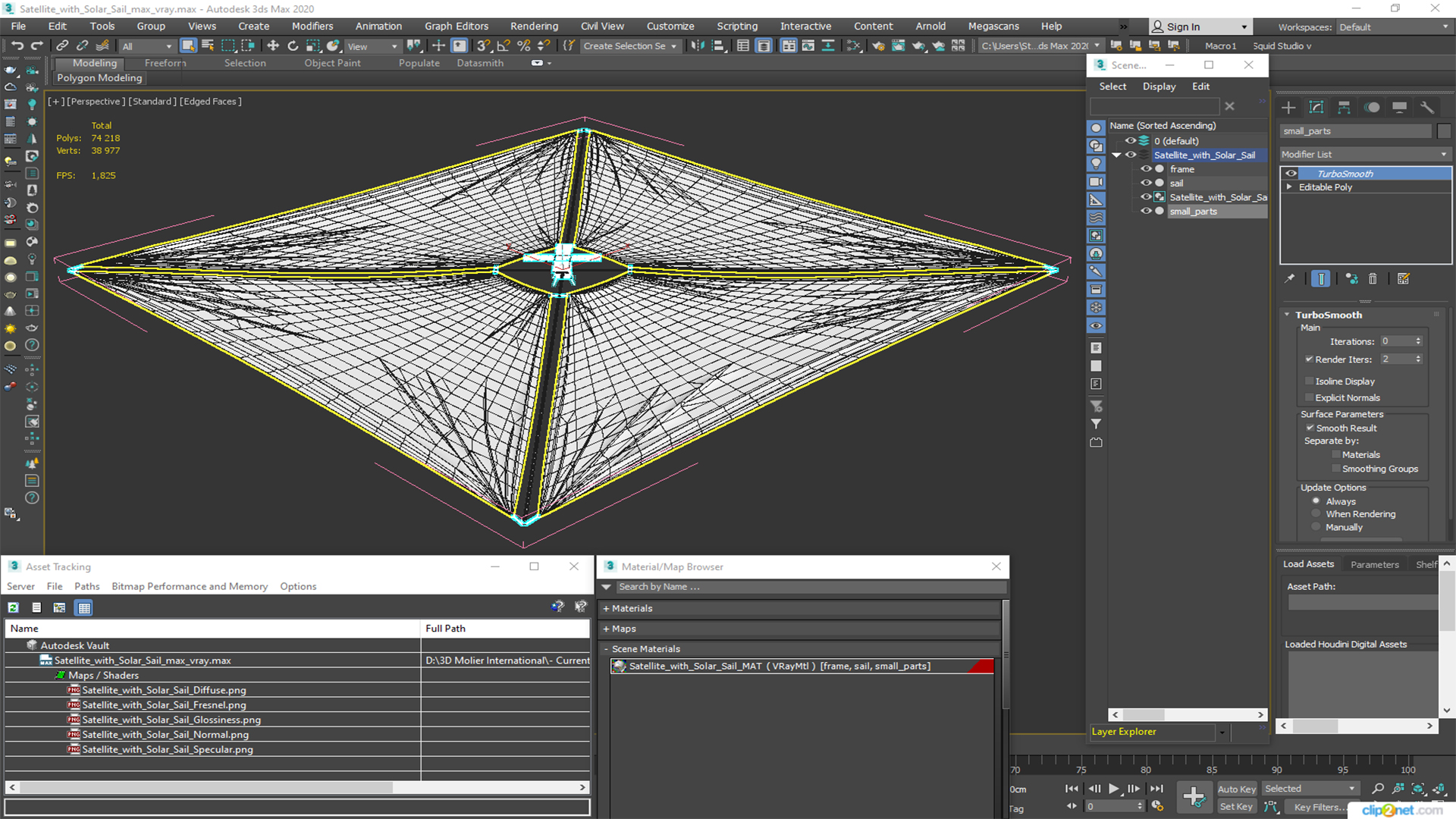Toggle visibility eye of small_parts object
Screen dimensions: 1456x819
[x=1146, y=211]
